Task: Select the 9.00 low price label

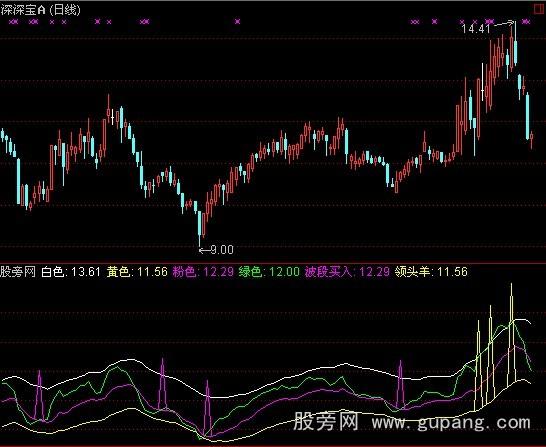Action: 222,250
